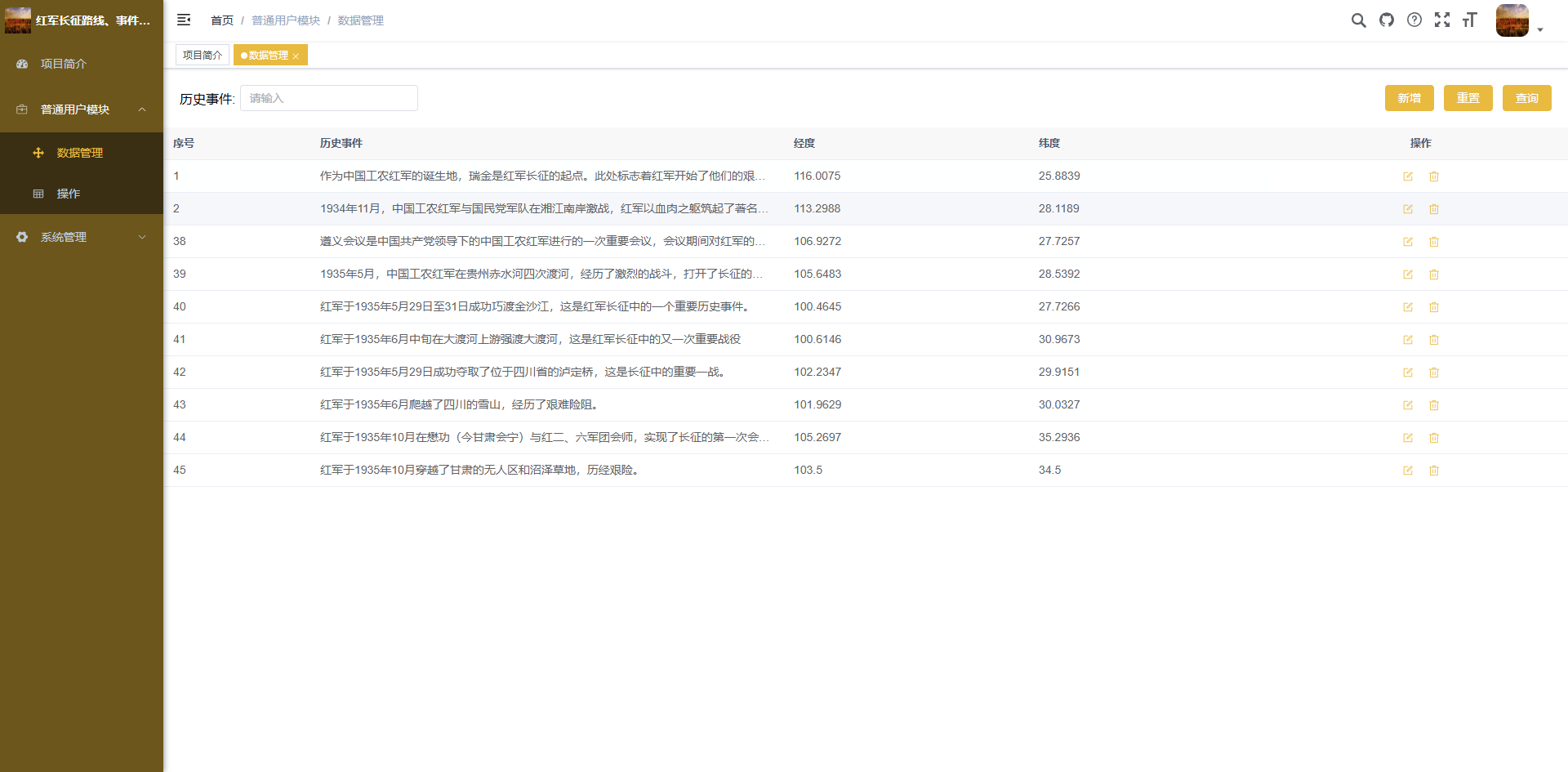
Task: Select 操作 in the sidebar submenu
Action: point(69,194)
